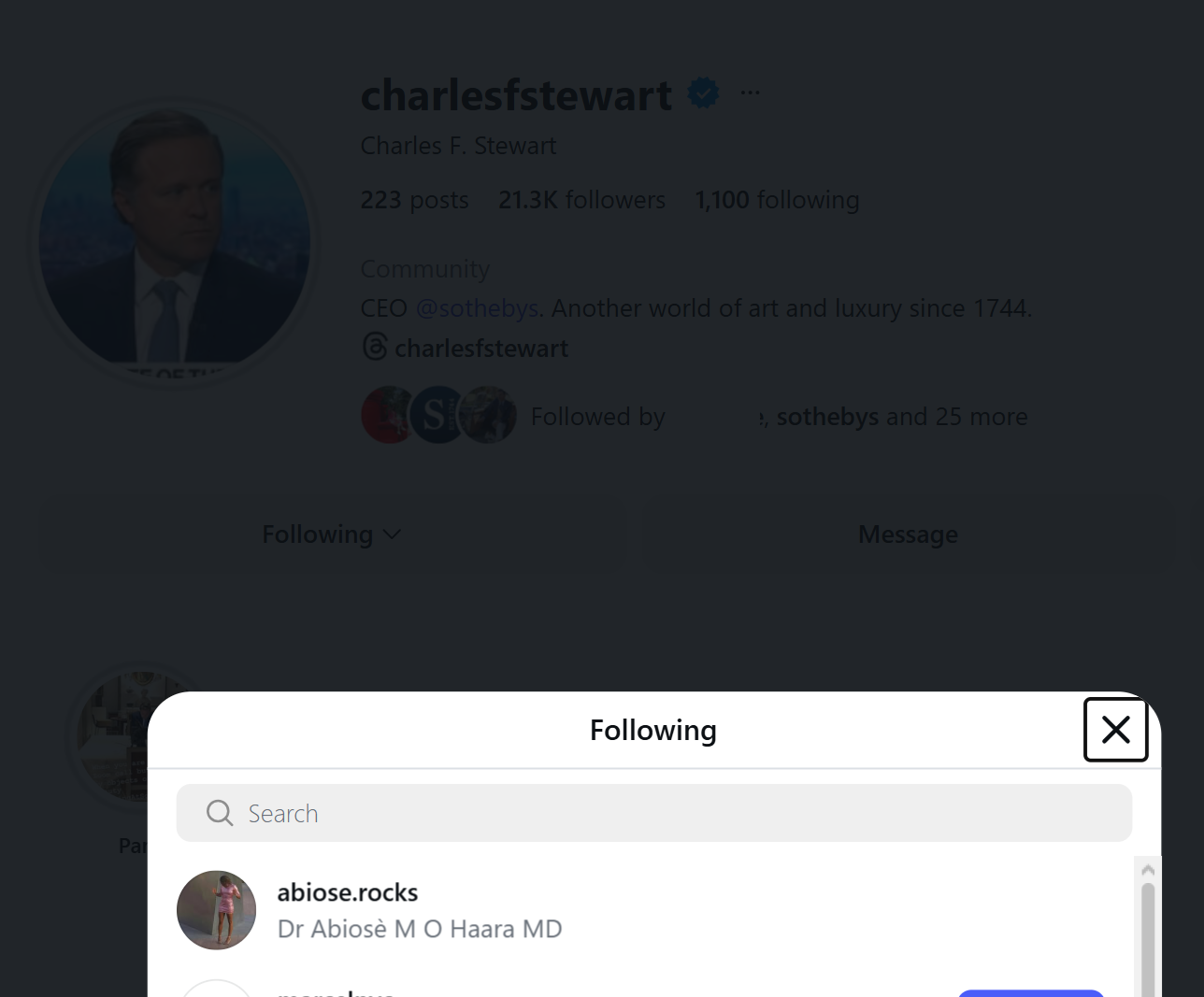Image resolution: width=1204 pixels, height=997 pixels.
Task: Click the vertical scrollbar thumb in dialog
Action: click(1148, 938)
